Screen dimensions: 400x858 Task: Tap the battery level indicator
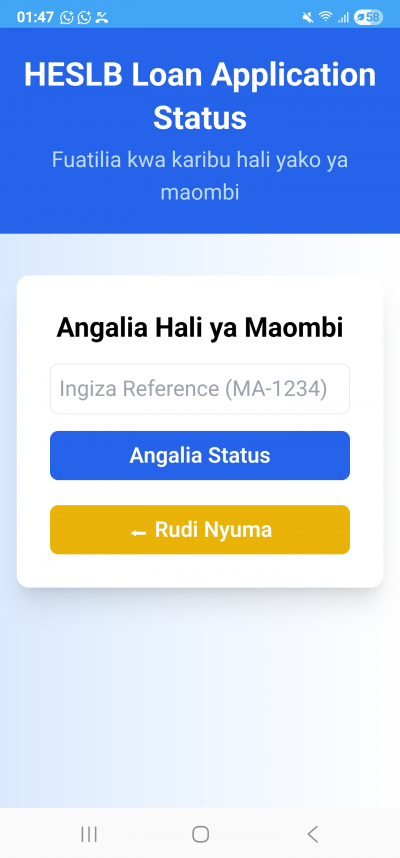[x=368, y=18]
